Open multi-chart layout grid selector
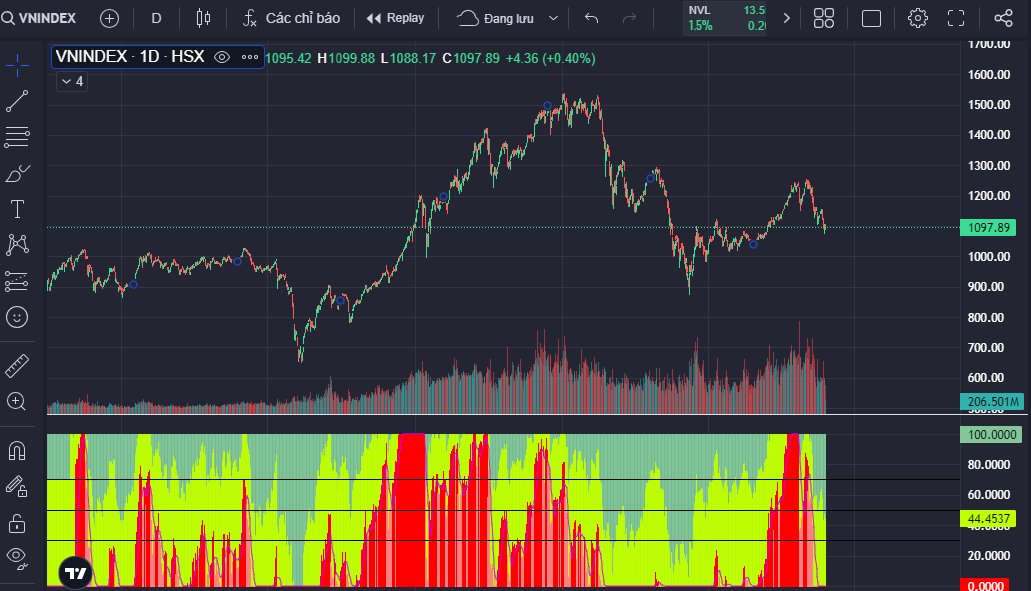This screenshot has width=1031, height=591. pos(824,18)
